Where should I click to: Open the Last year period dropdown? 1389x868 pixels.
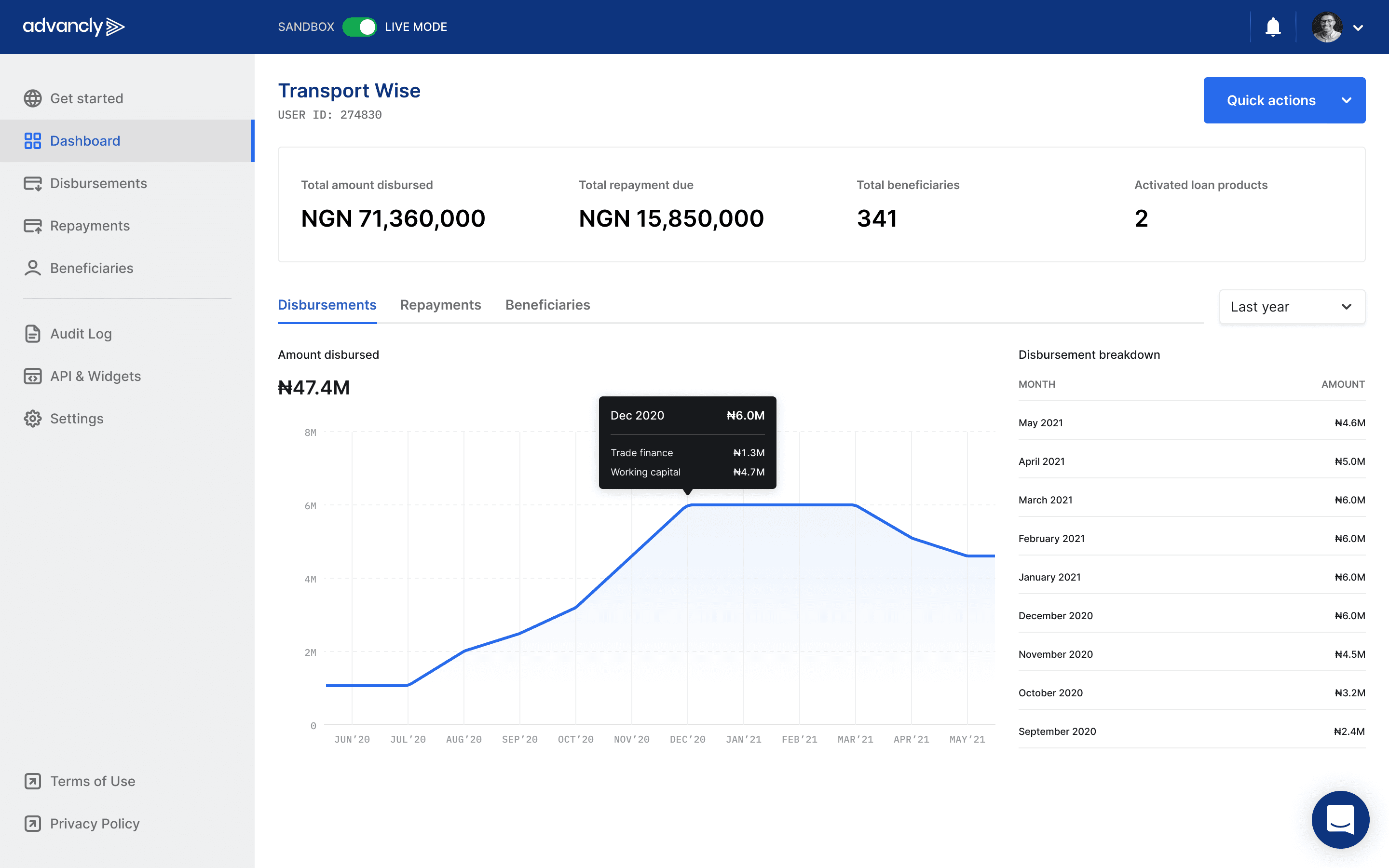tap(1292, 307)
